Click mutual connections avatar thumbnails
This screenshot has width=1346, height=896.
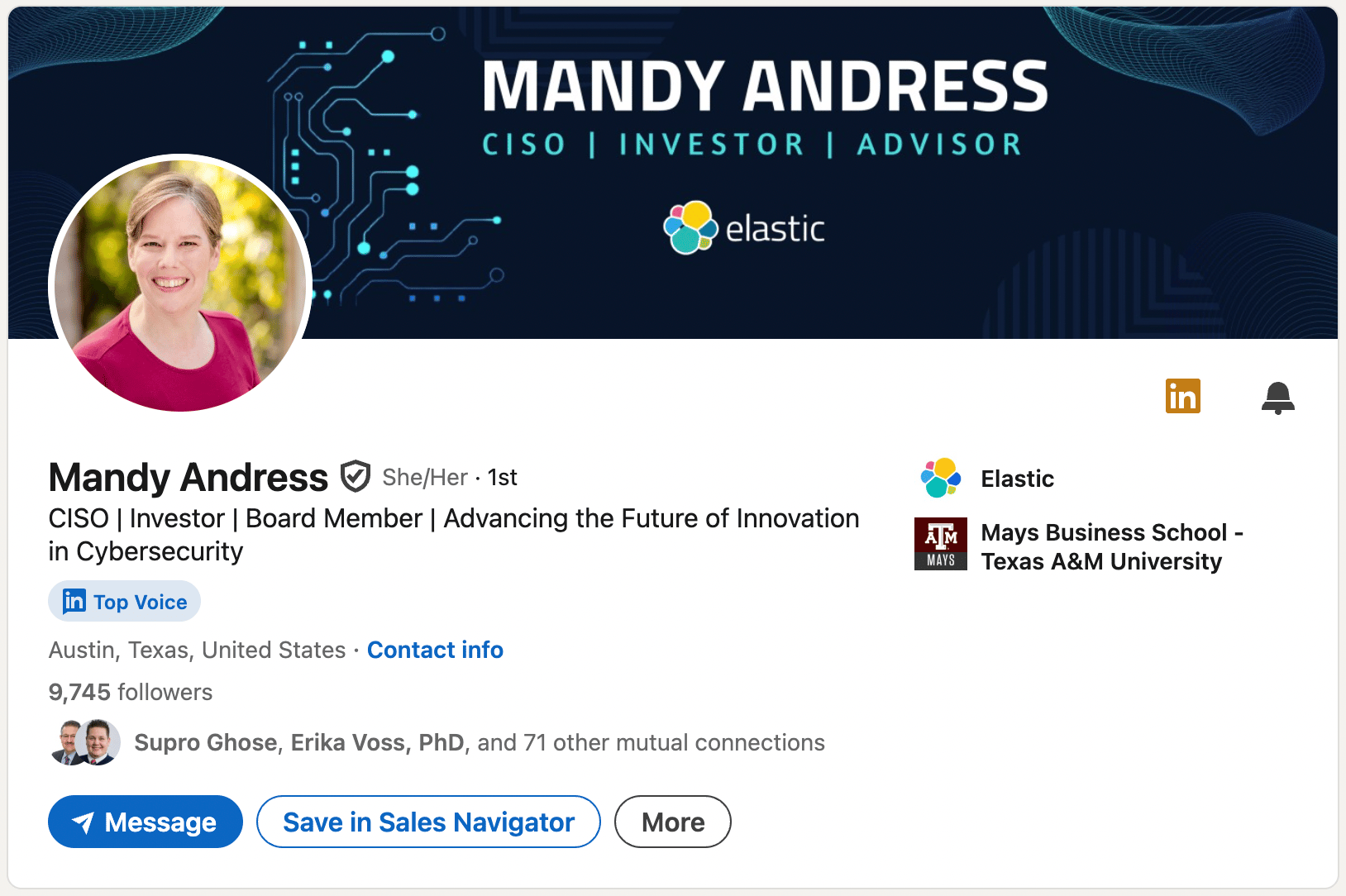click(x=86, y=742)
